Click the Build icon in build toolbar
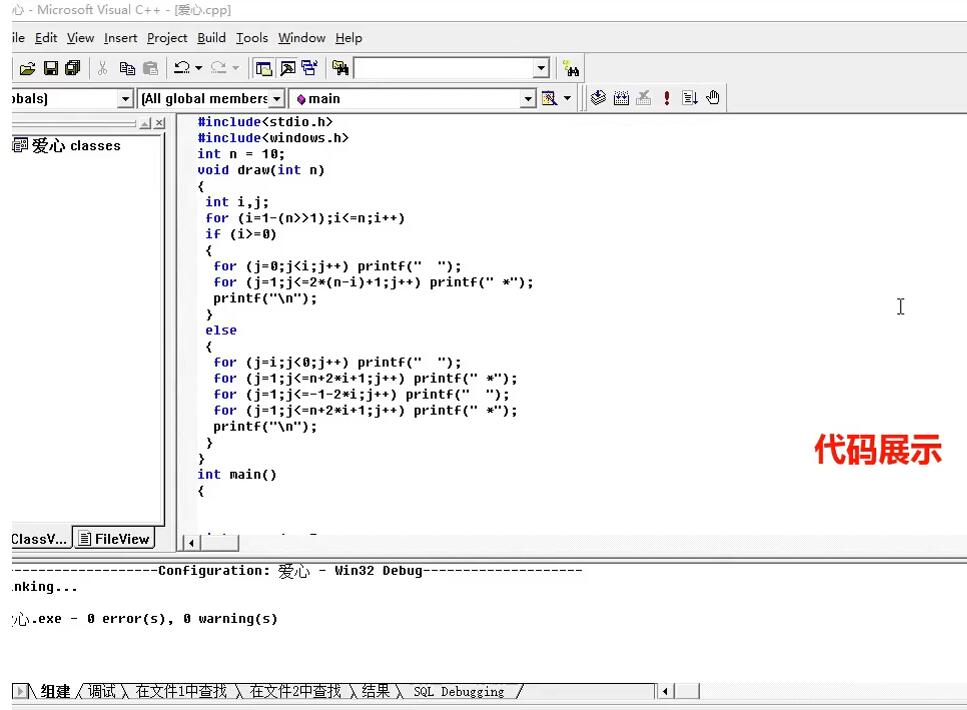 tap(621, 98)
